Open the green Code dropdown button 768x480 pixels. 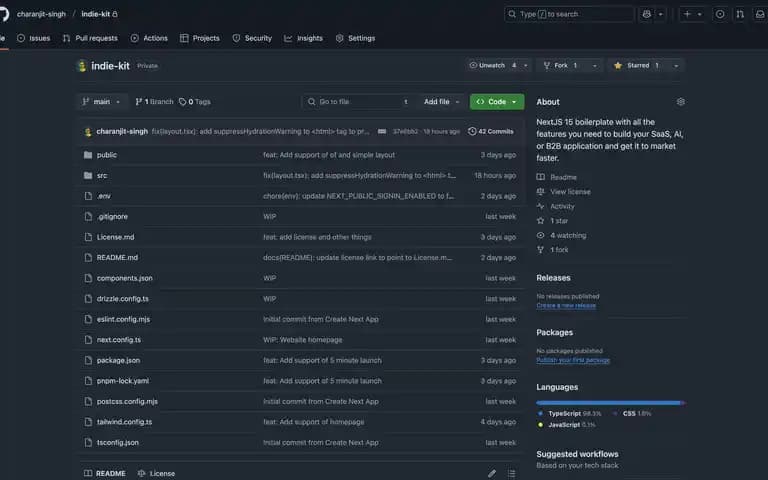497,101
